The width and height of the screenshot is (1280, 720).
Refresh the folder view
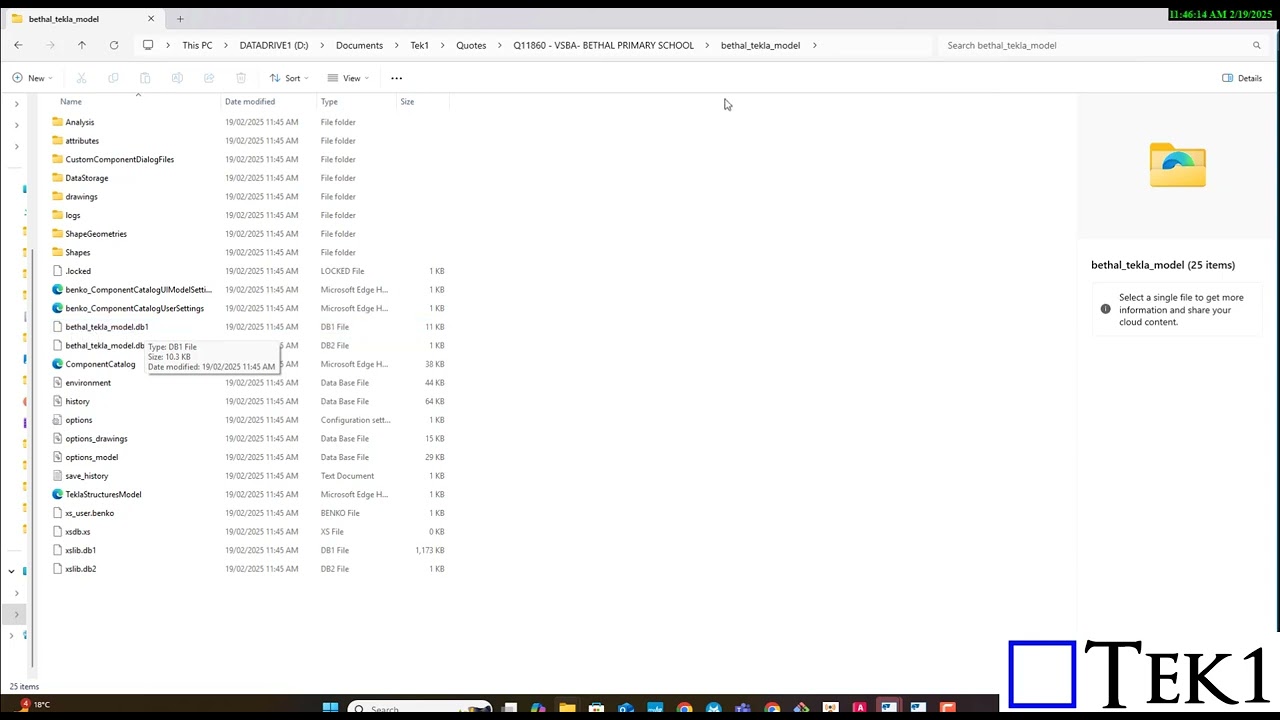(114, 45)
